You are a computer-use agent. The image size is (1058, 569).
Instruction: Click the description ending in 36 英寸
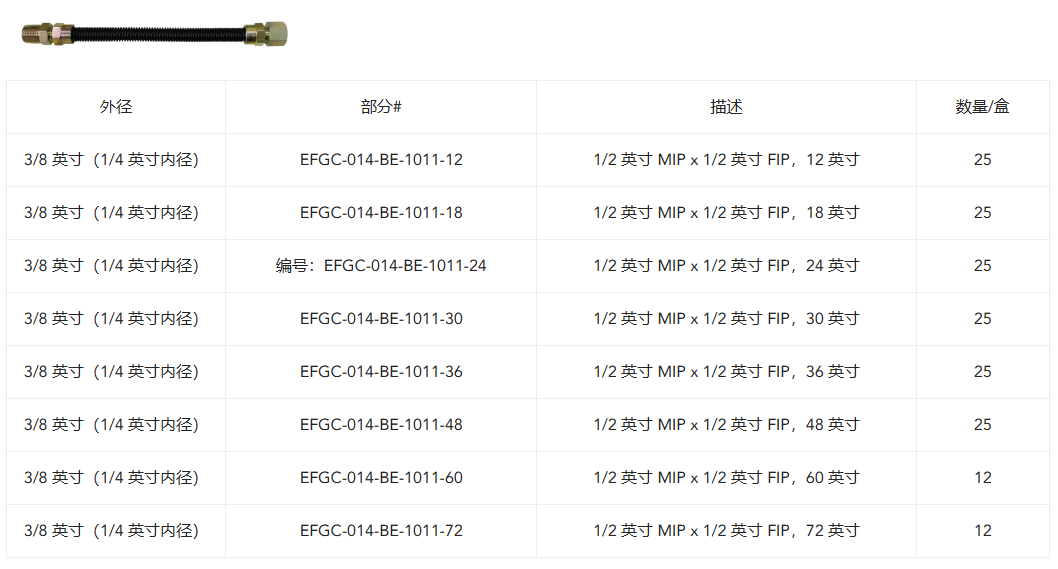[726, 372]
